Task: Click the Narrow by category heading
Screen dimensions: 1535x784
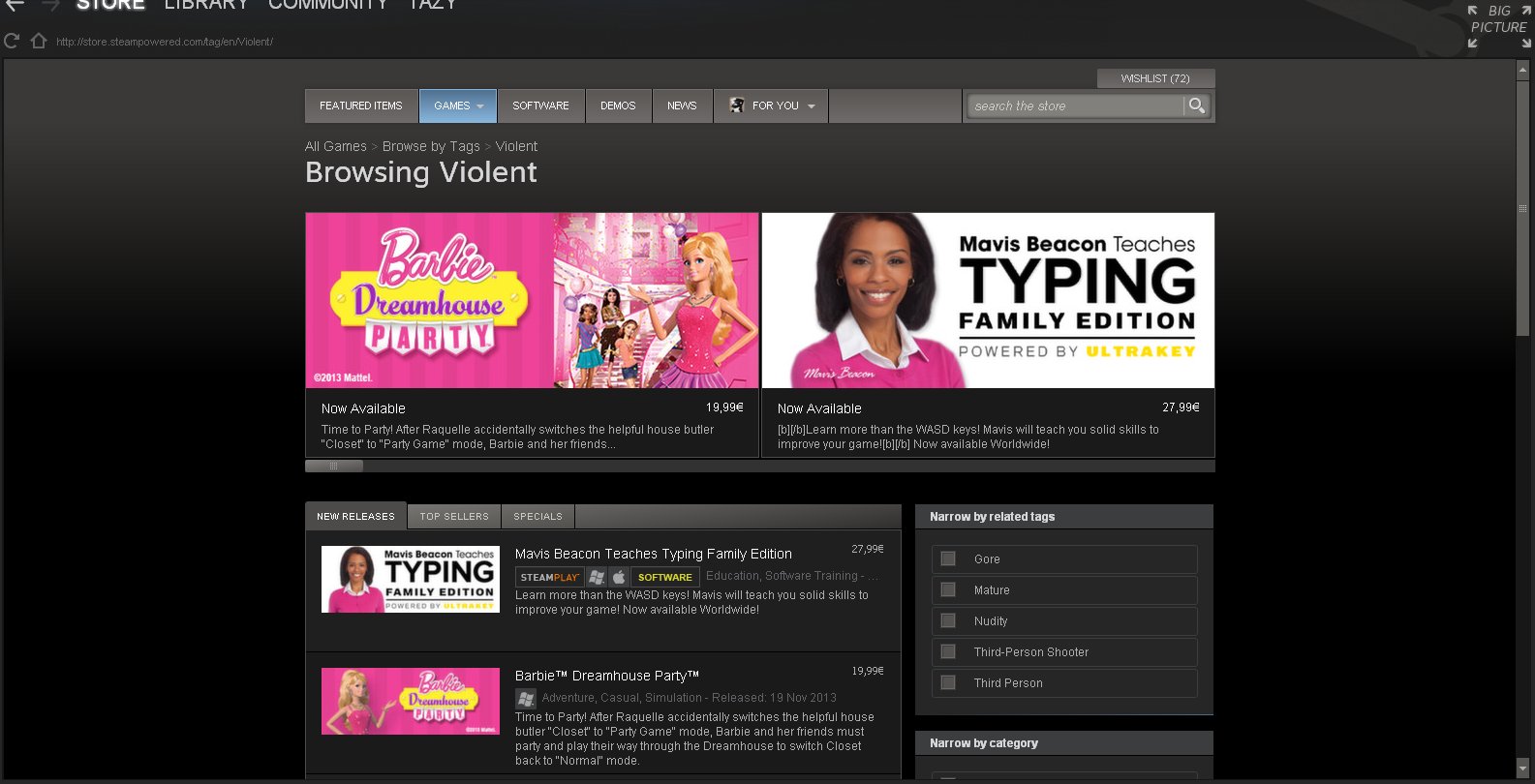Action: click(x=984, y=743)
